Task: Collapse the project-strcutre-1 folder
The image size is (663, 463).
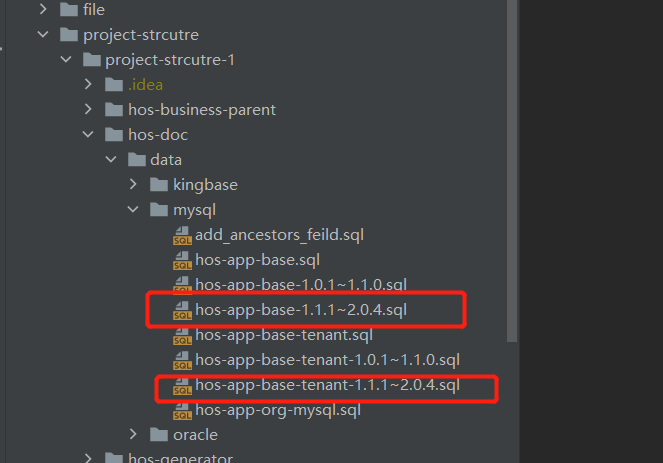Action: point(66,59)
